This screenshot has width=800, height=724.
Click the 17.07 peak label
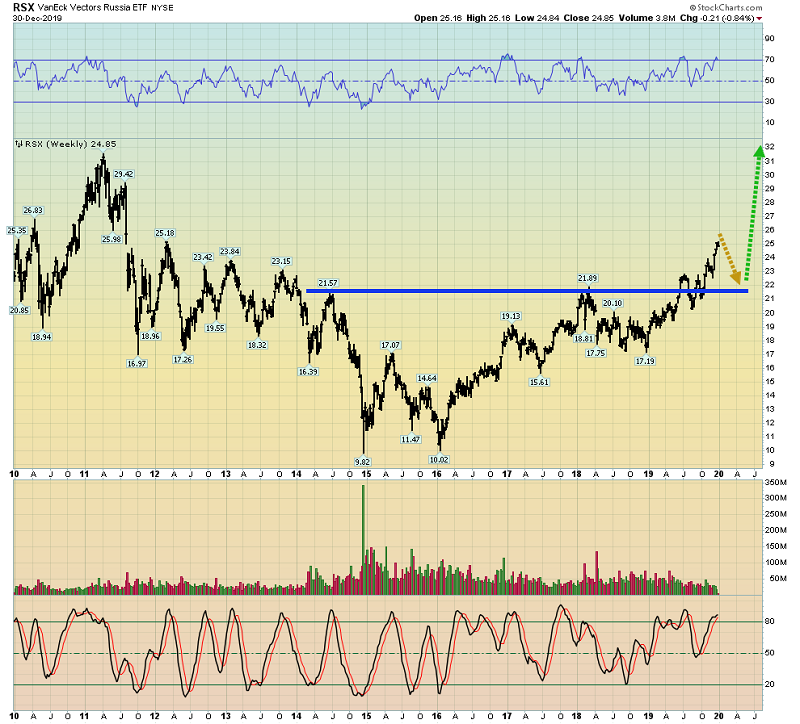[390, 345]
